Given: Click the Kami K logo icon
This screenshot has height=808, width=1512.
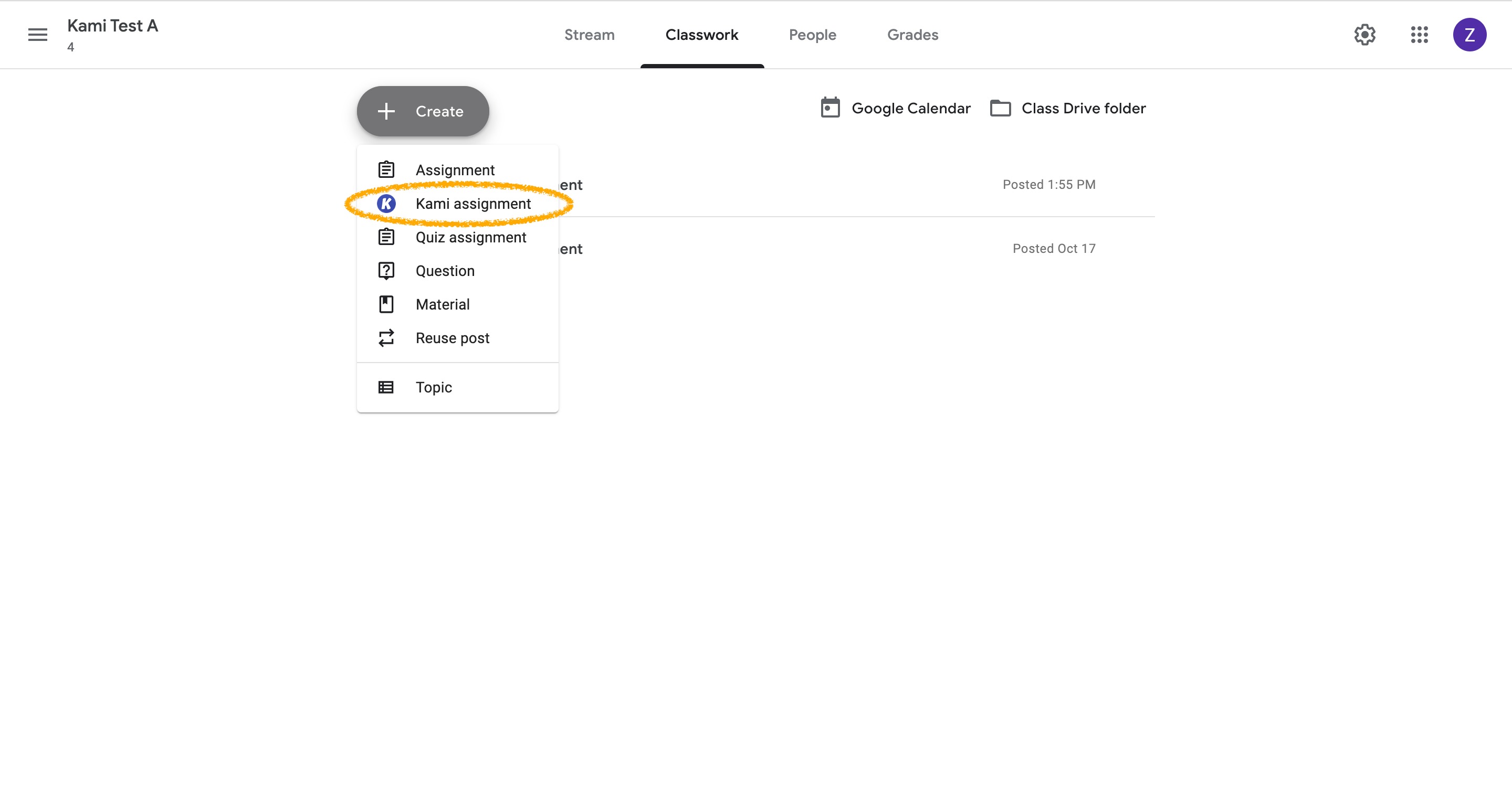Looking at the screenshot, I should pos(386,204).
